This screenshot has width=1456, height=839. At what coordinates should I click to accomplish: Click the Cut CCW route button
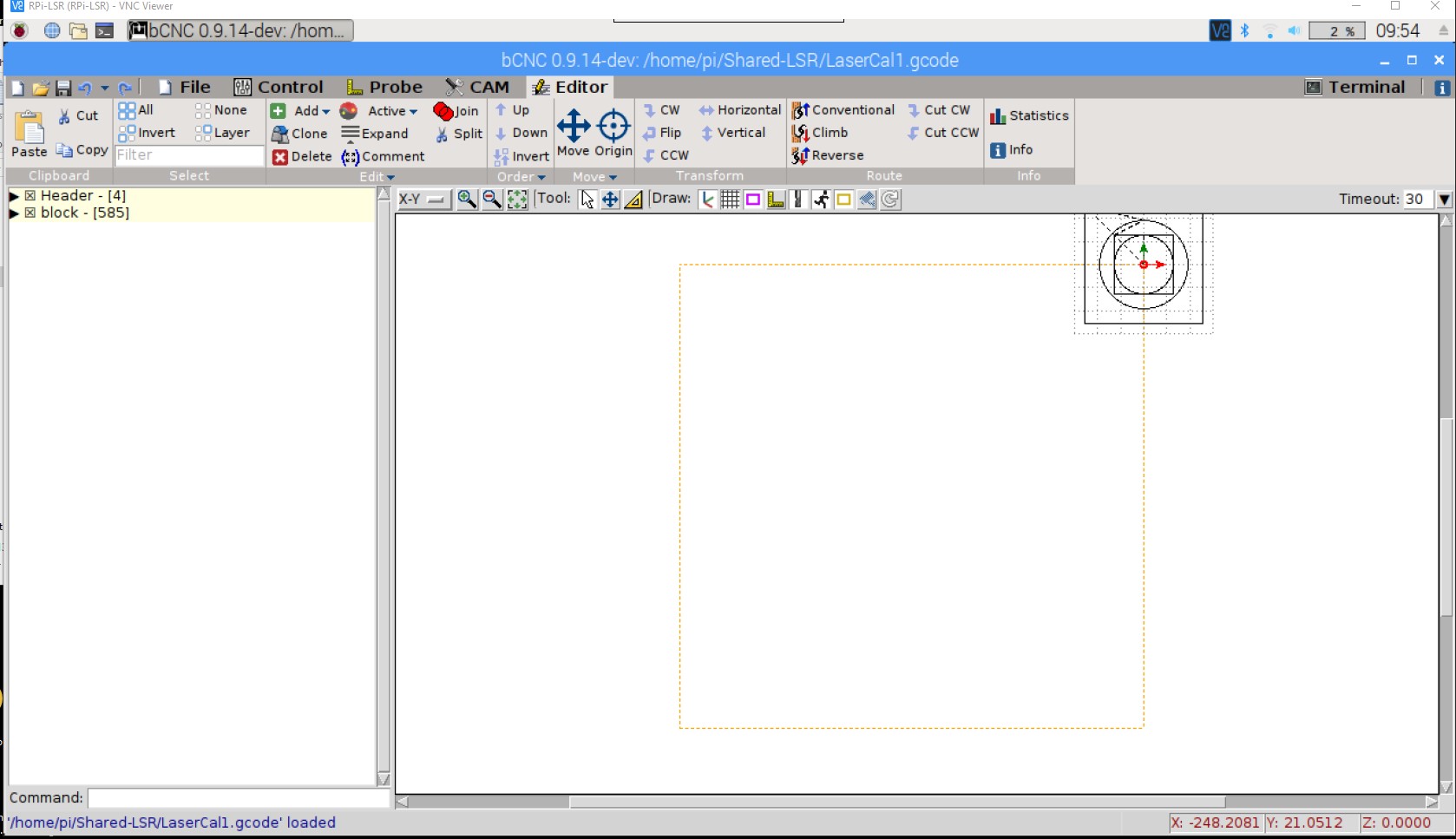click(x=943, y=133)
